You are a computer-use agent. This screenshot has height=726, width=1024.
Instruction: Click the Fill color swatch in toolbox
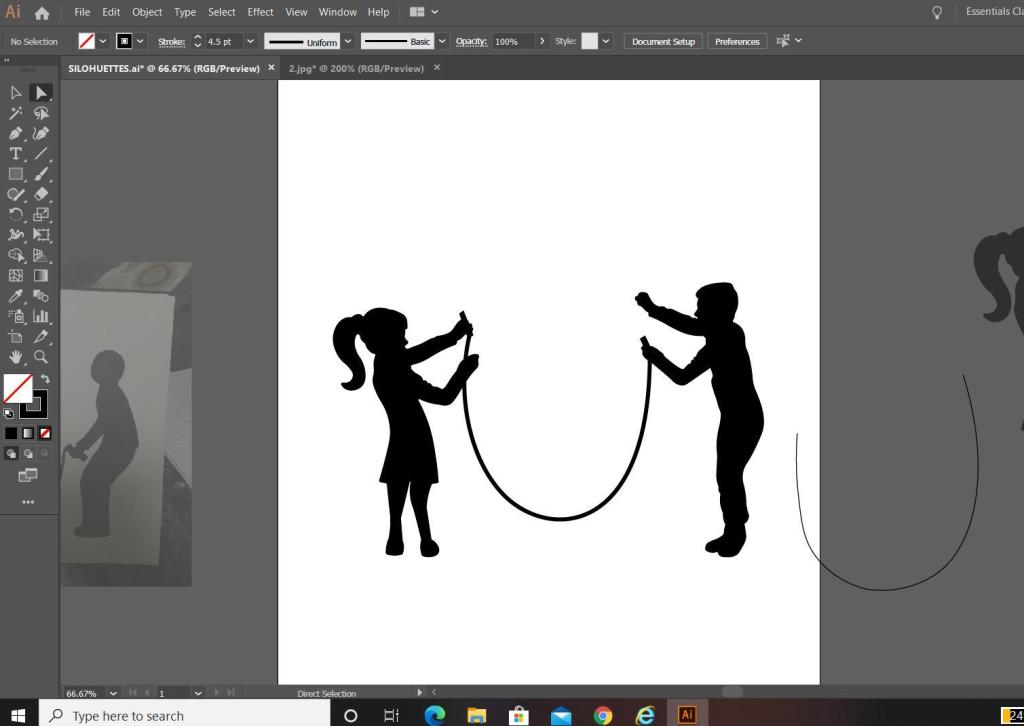[16, 387]
